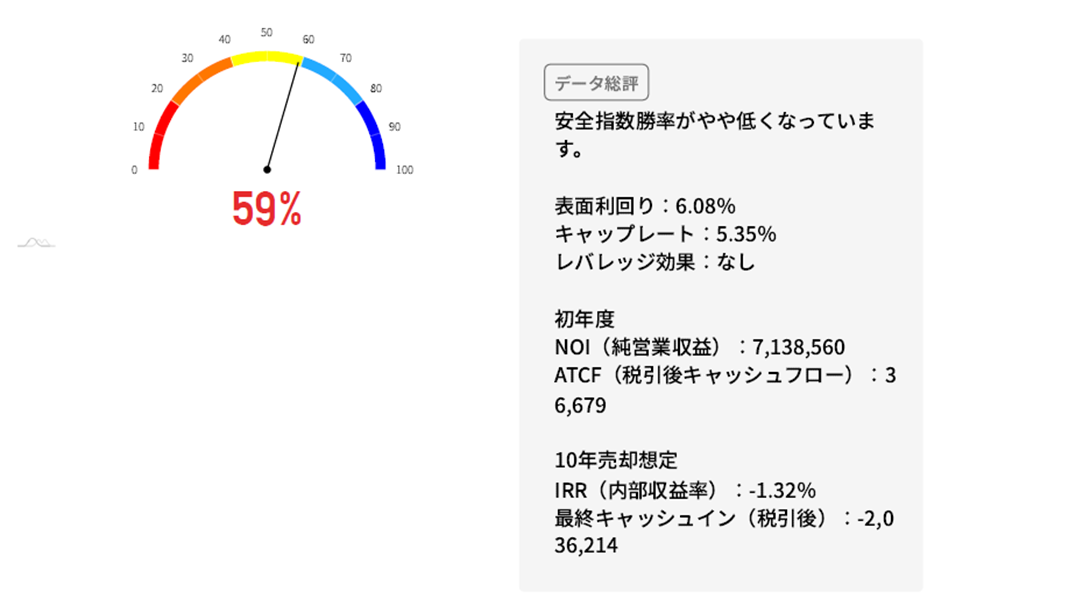
Task: Select the yellow gauge segment
Action: pyautogui.click(x=266, y=58)
